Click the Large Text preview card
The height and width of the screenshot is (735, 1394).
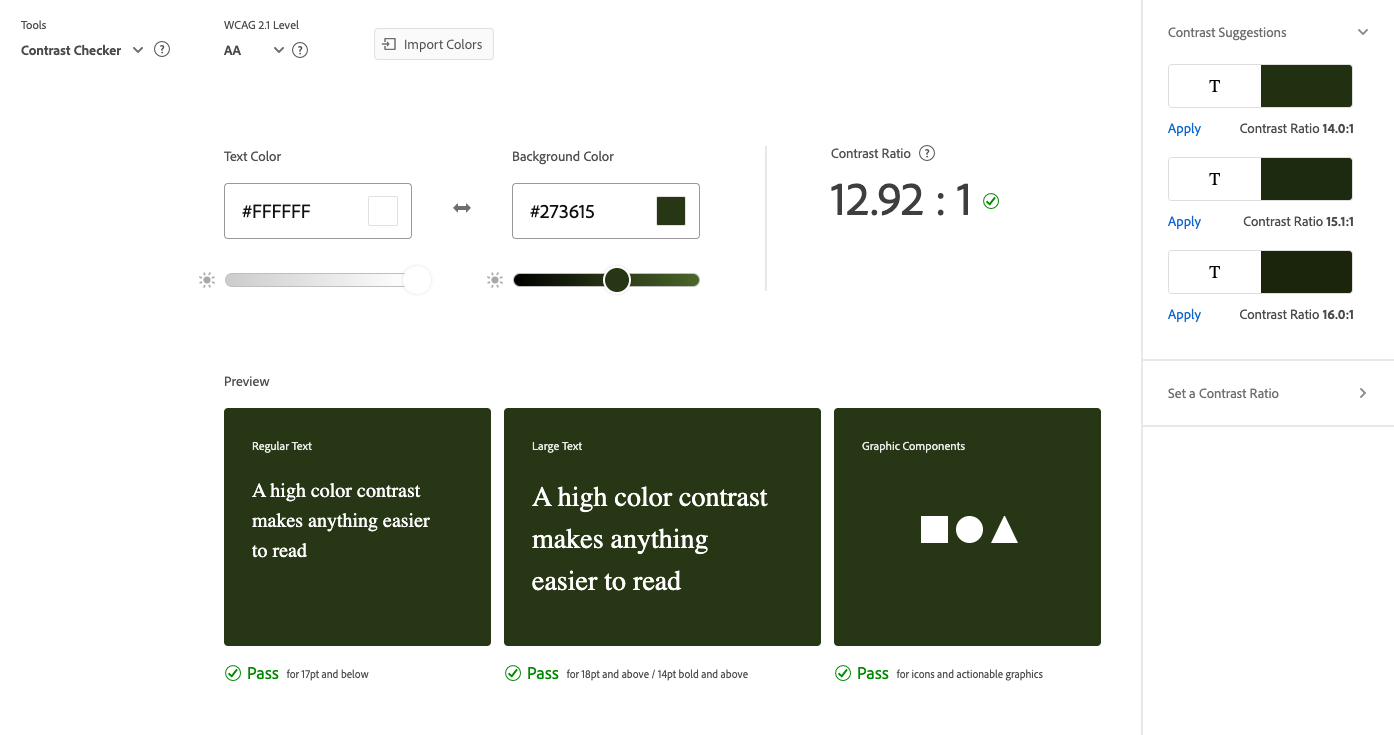(x=662, y=527)
